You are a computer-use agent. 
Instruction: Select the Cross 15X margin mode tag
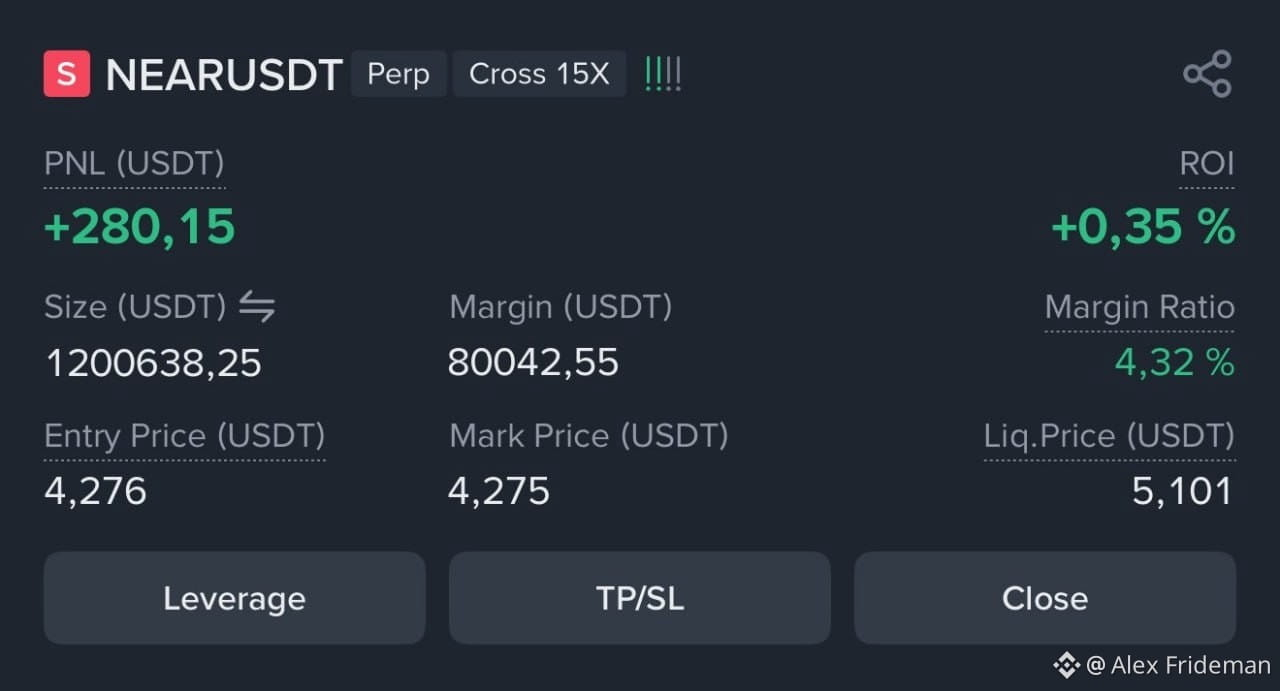click(540, 74)
